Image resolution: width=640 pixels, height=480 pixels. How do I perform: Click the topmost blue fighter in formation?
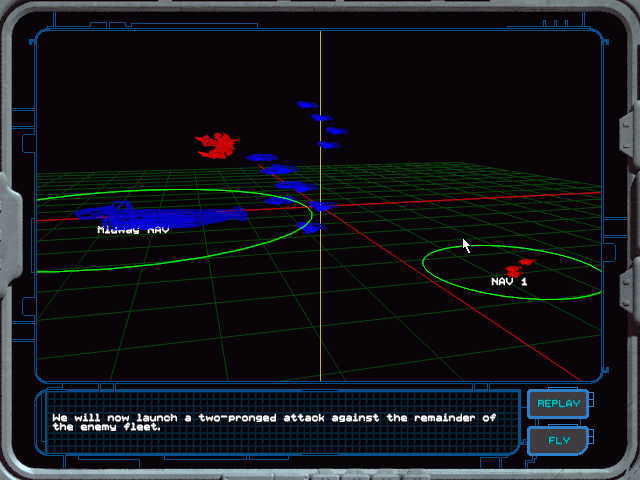pyautogui.click(x=307, y=105)
